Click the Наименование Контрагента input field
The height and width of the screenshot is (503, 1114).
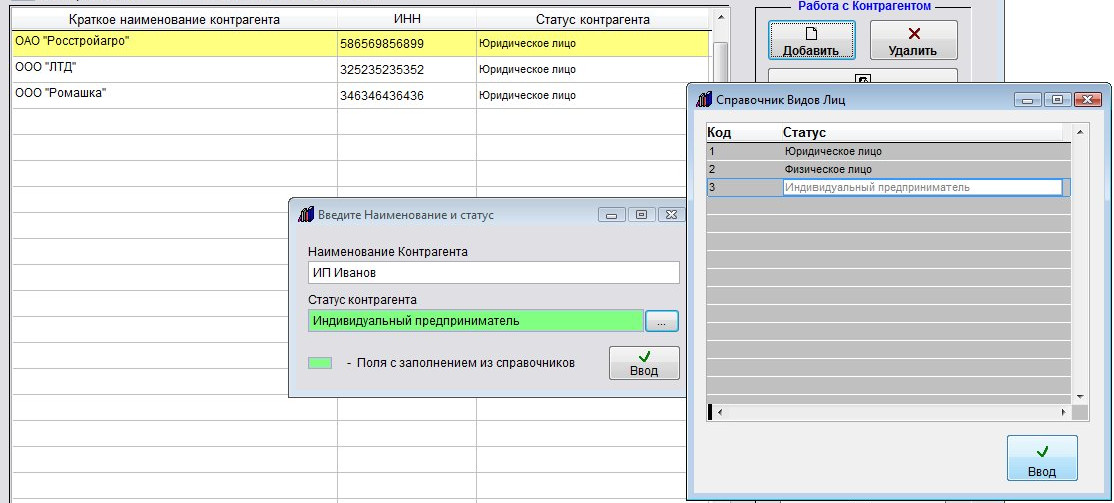(x=494, y=273)
